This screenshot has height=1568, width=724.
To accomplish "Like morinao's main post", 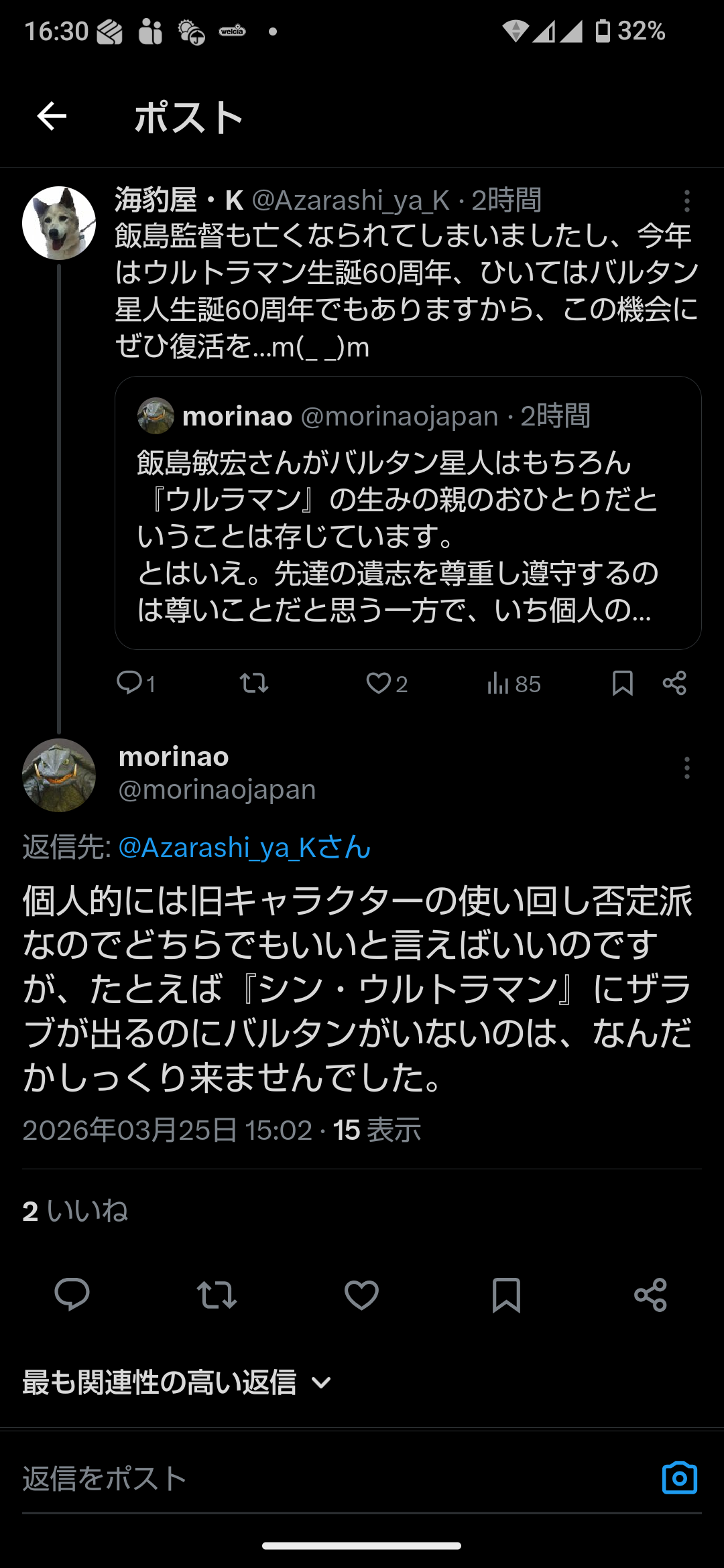I will [361, 1294].
